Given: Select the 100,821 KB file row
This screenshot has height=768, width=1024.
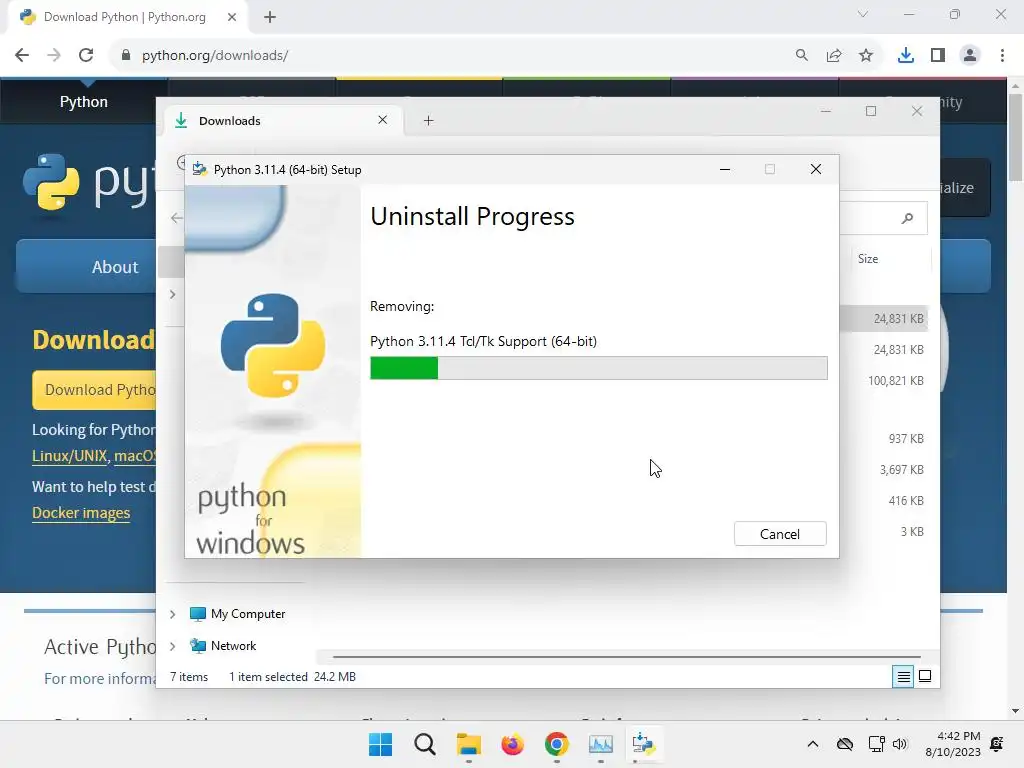Looking at the screenshot, I should pos(895,381).
